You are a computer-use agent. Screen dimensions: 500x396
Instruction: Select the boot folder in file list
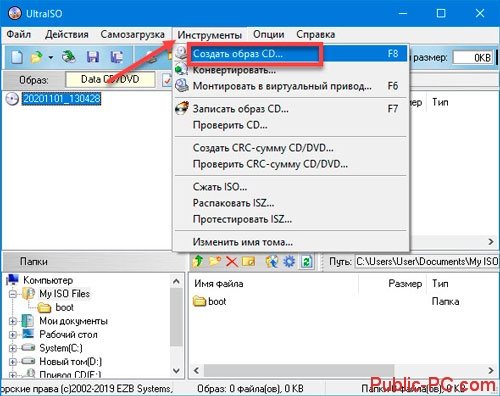click(210, 301)
